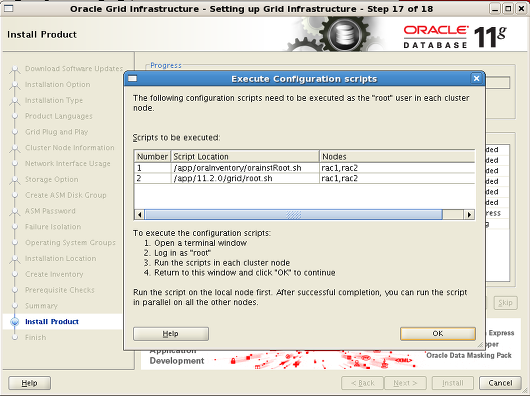Close the Oracle Grid Infrastructure window
The image size is (530, 396).
tap(521, 9)
